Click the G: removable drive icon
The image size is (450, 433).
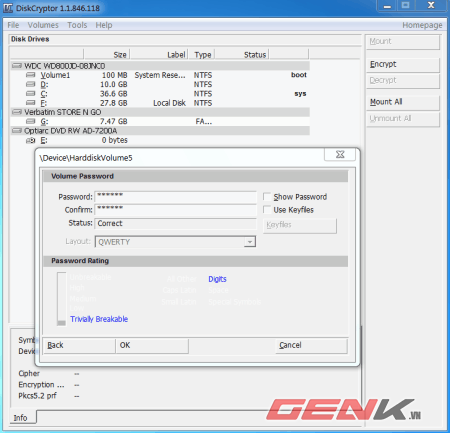pos(31,121)
